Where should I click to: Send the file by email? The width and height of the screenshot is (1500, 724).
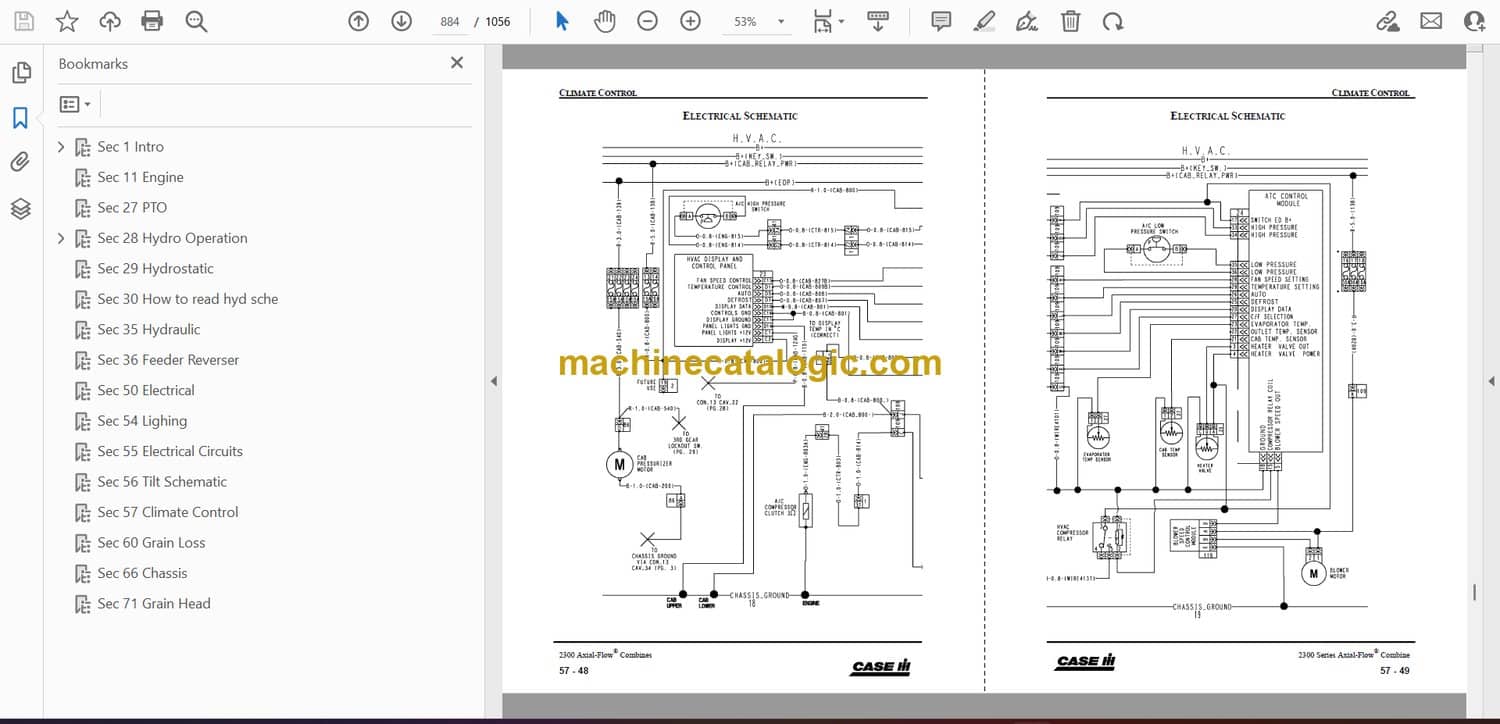click(1431, 21)
